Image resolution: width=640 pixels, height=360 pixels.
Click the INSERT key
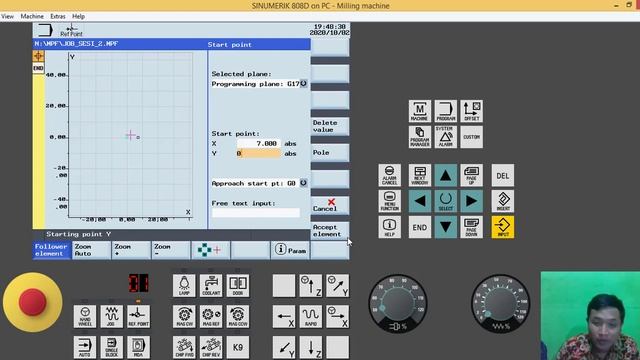pyautogui.click(x=503, y=201)
